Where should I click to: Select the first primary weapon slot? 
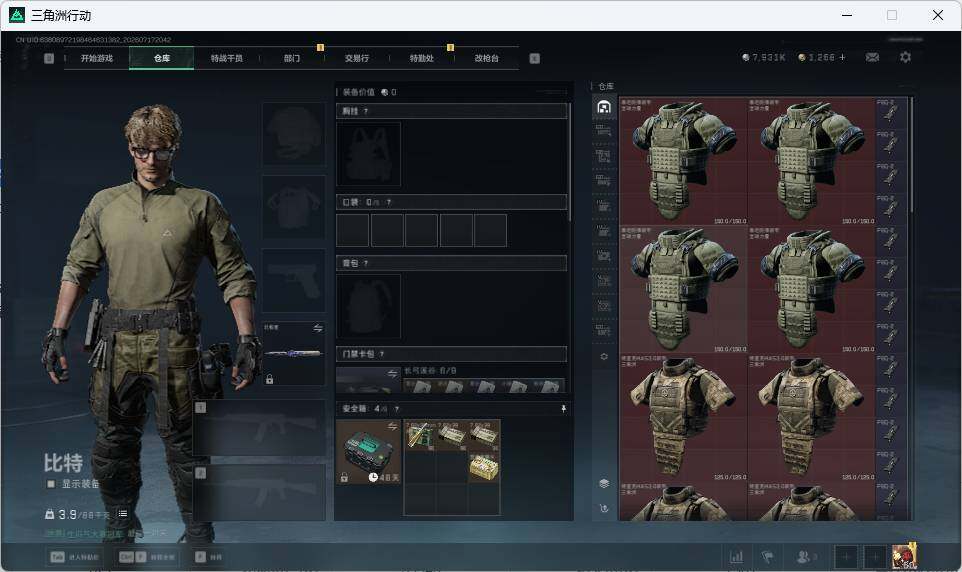tap(260, 427)
